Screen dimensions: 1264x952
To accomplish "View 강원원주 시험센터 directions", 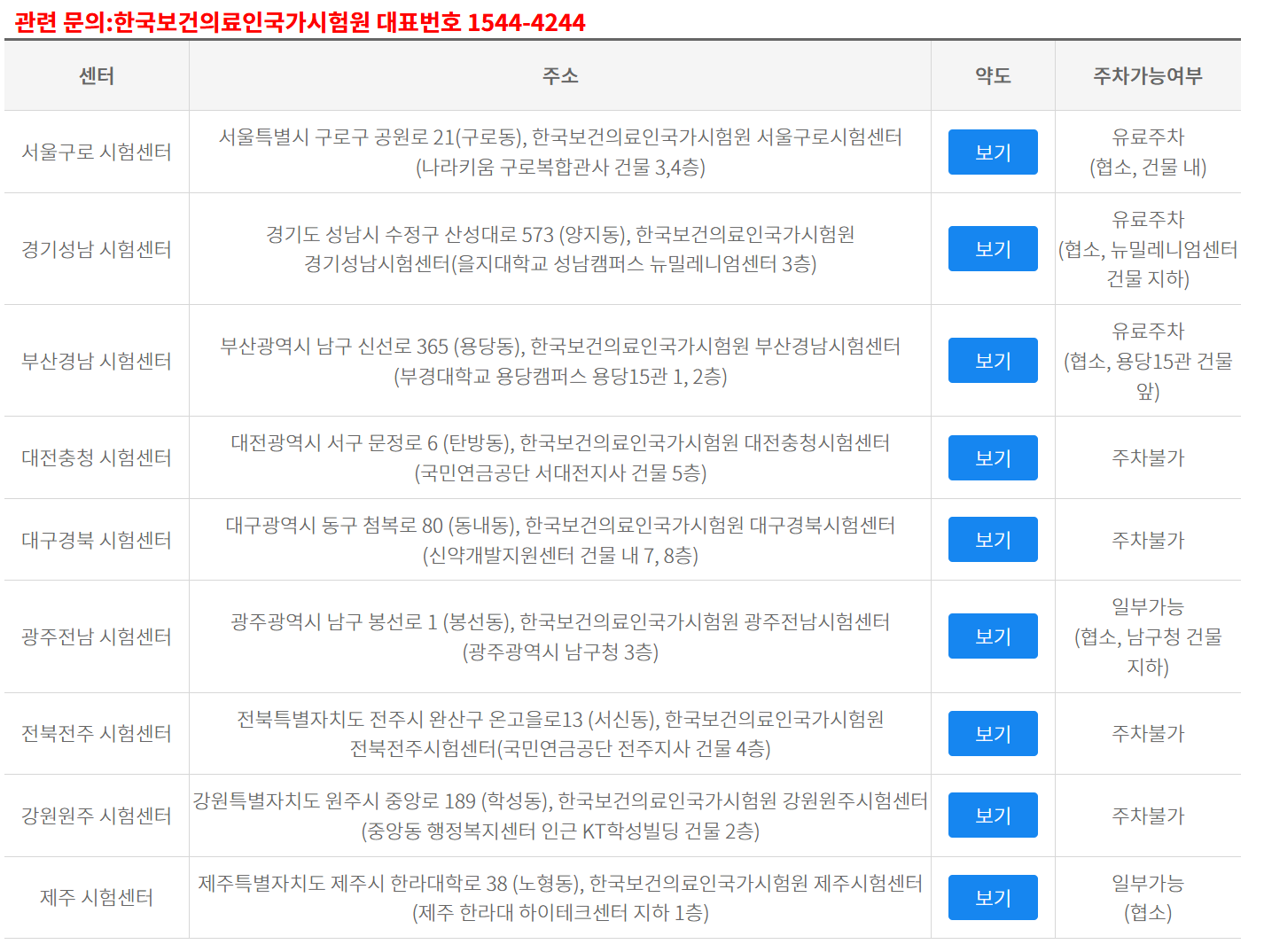I will tap(992, 815).
